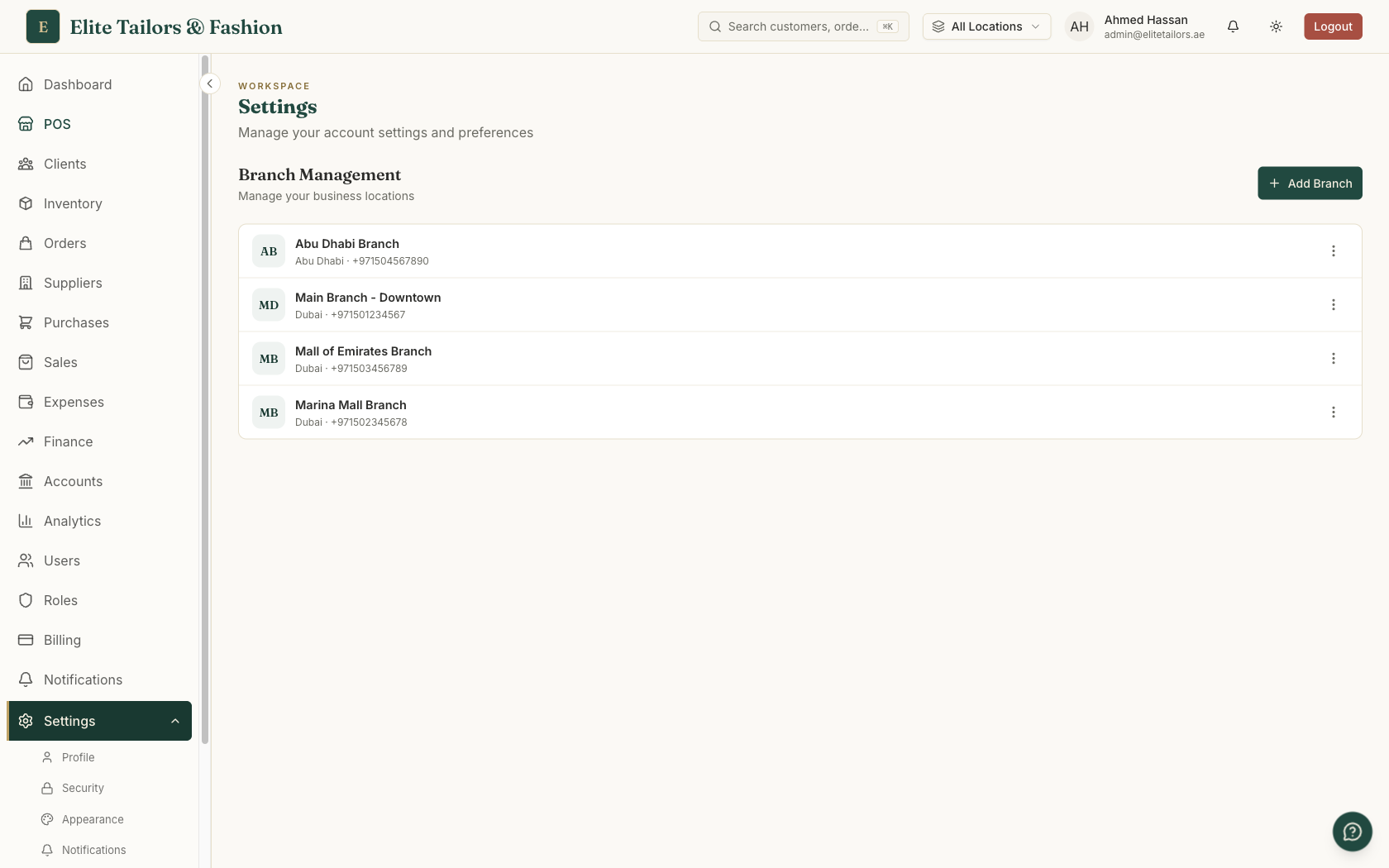Click phone number +971504567890
1389x868 pixels.
(390, 261)
